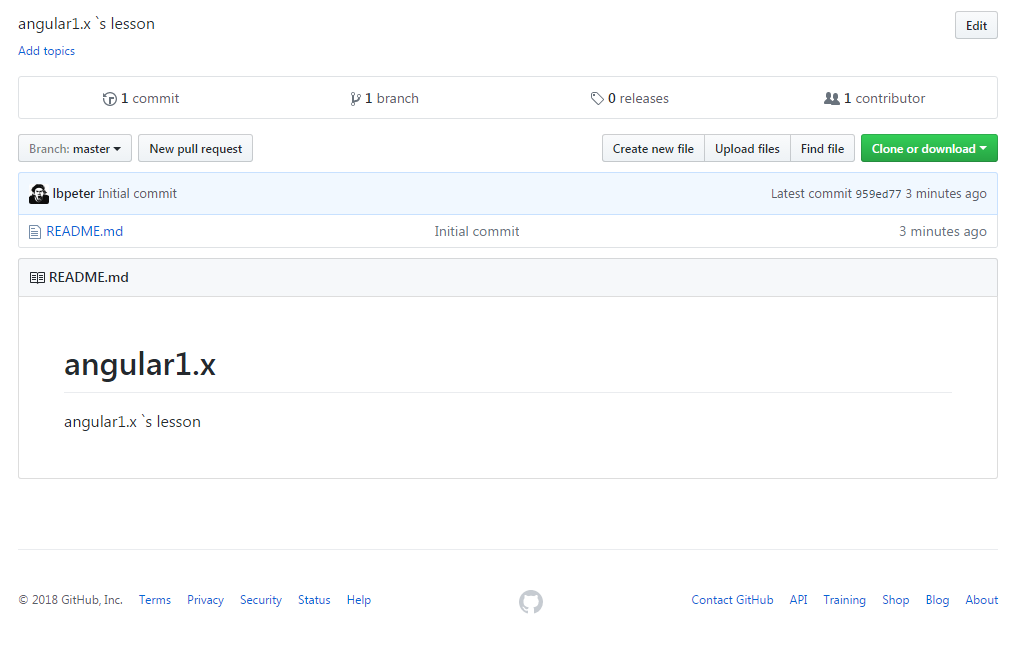The image size is (1024, 655).
Task: Click New pull request button
Action: coord(195,148)
